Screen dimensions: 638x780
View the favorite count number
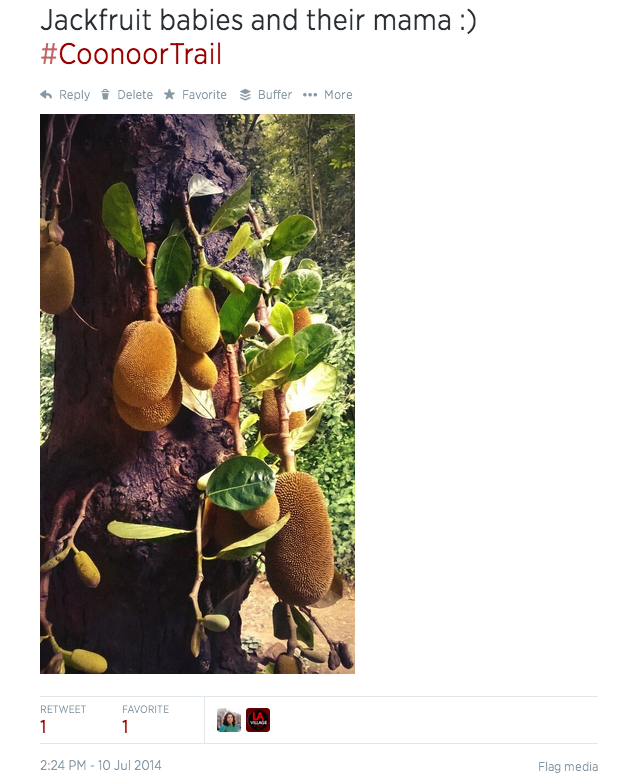126,728
